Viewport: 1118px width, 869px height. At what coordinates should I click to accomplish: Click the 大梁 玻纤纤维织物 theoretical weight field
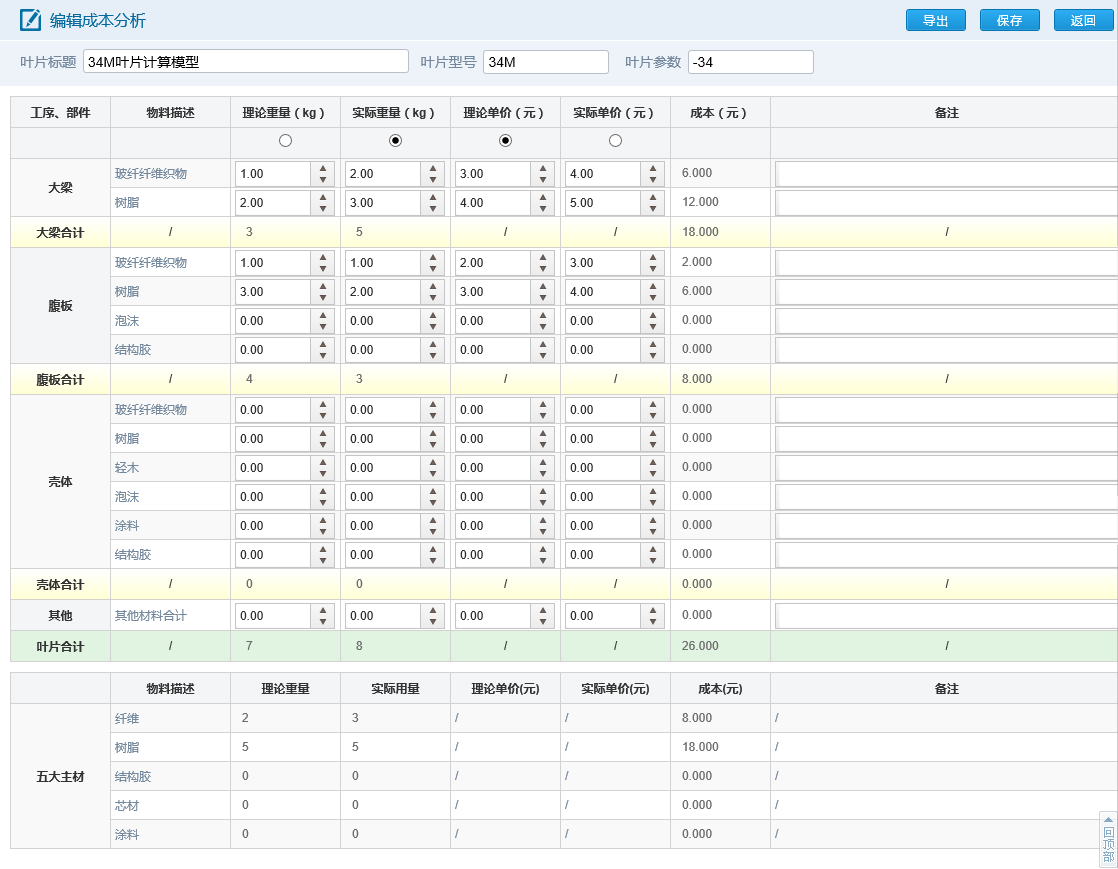pyautogui.click(x=273, y=174)
